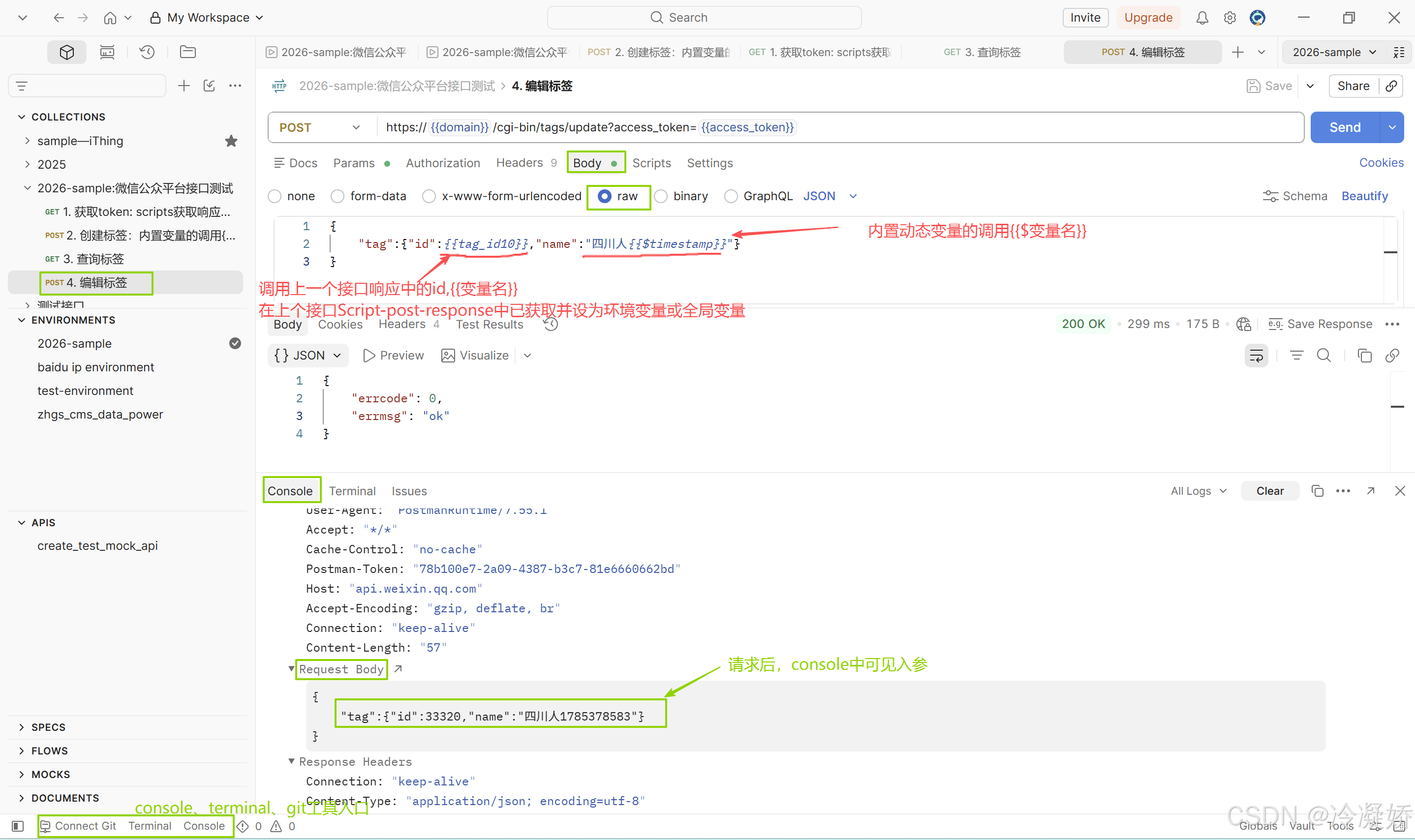Click the filter response icon
The image size is (1415, 840).
point(1296,356)
